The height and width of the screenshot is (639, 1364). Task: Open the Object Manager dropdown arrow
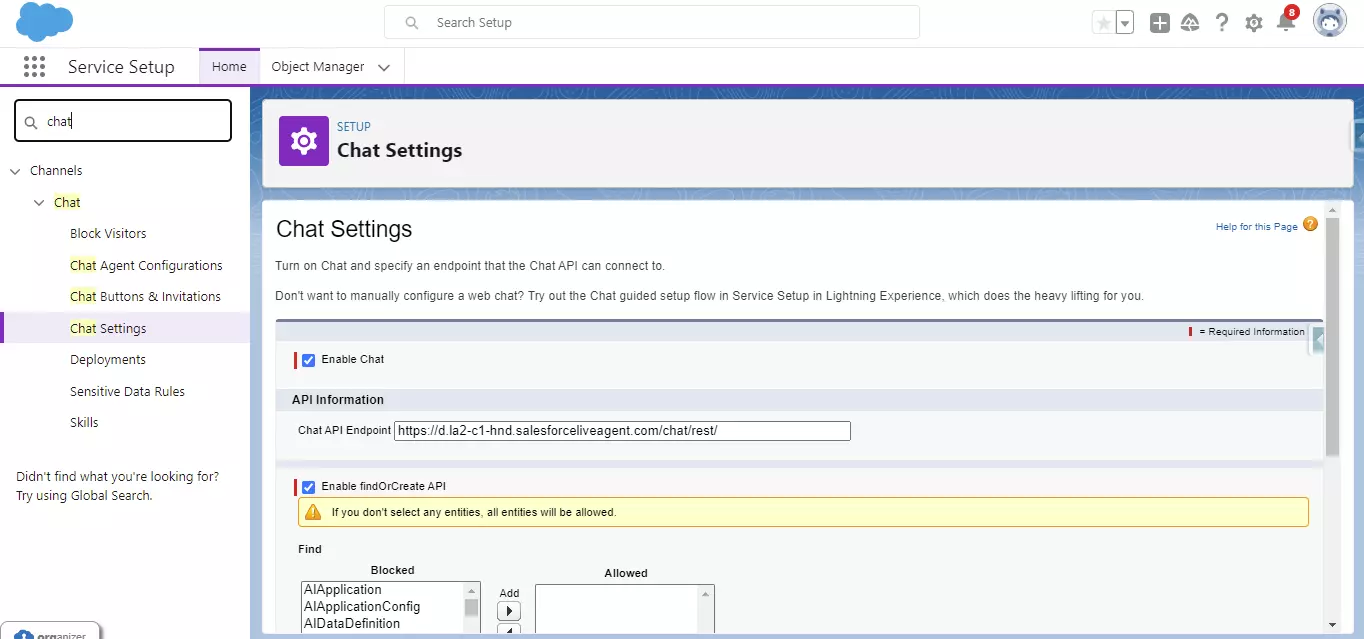[x=384, y=66]
